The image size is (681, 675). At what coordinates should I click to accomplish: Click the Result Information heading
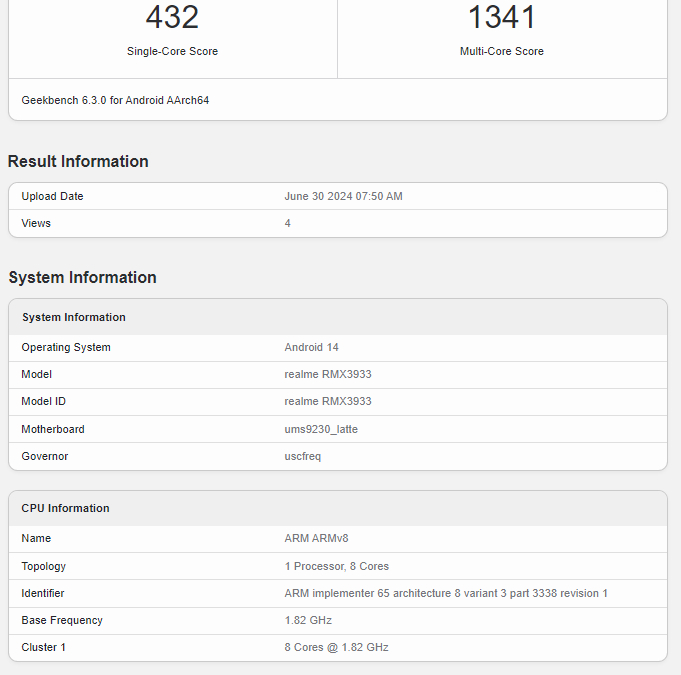coord(78,161)
